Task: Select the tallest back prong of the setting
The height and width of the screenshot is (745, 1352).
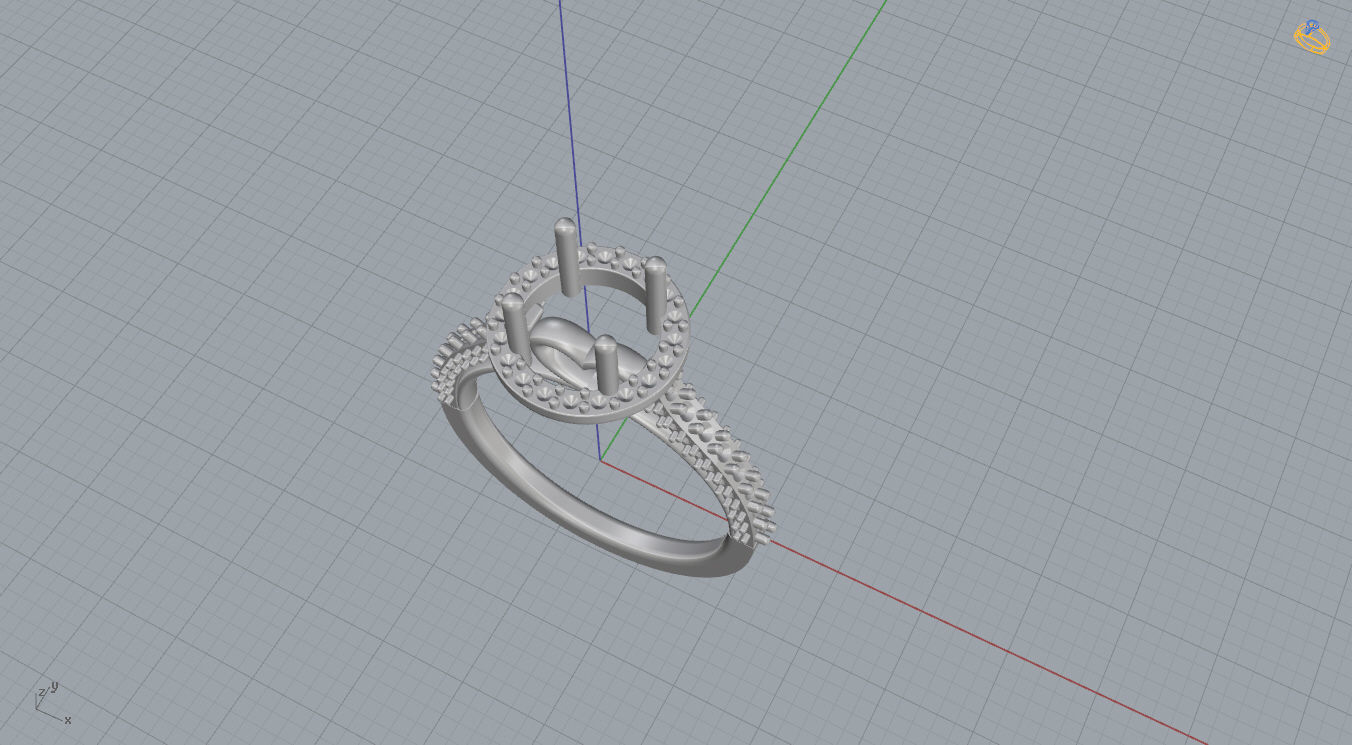Action: coord(566,256)
